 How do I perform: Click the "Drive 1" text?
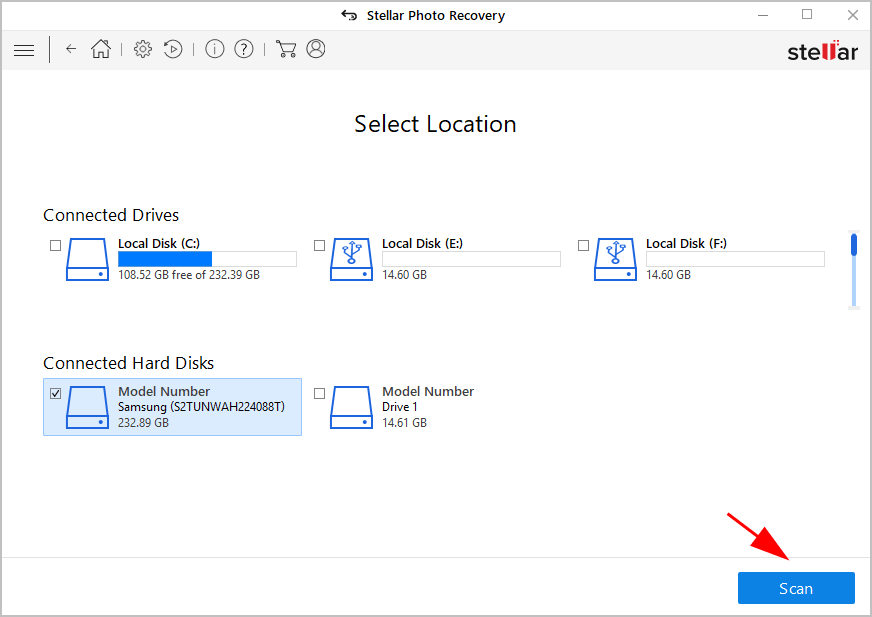click(x=400, y=407)
